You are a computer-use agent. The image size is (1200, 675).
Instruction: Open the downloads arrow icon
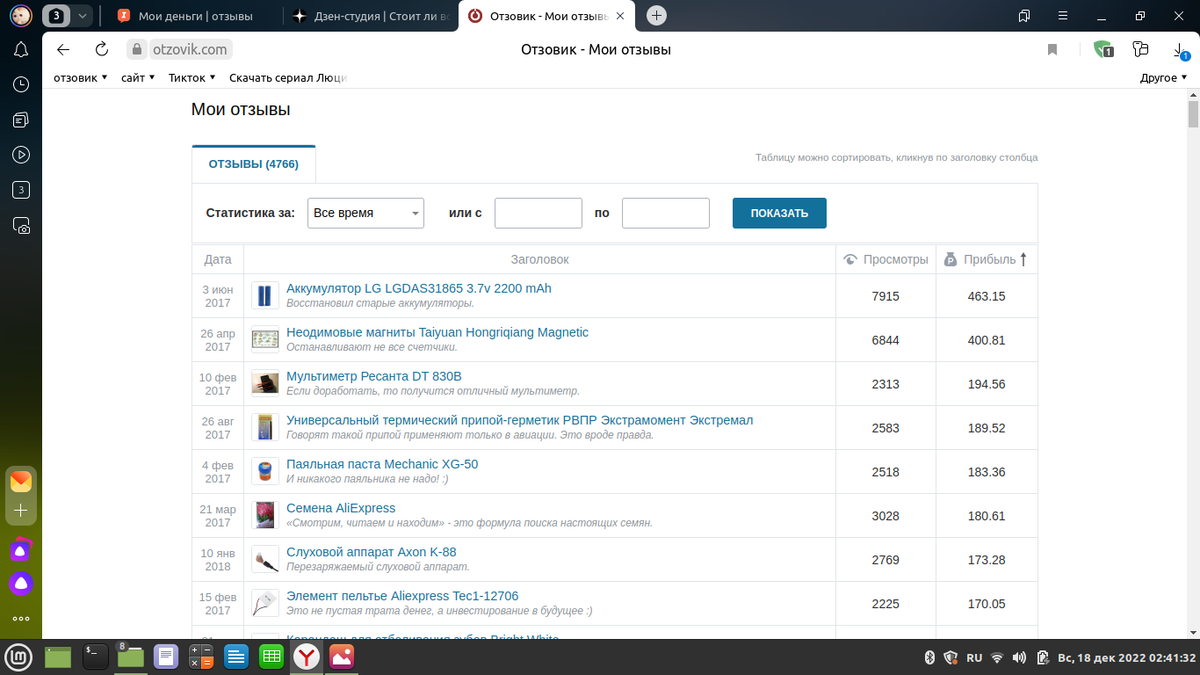1181,50
